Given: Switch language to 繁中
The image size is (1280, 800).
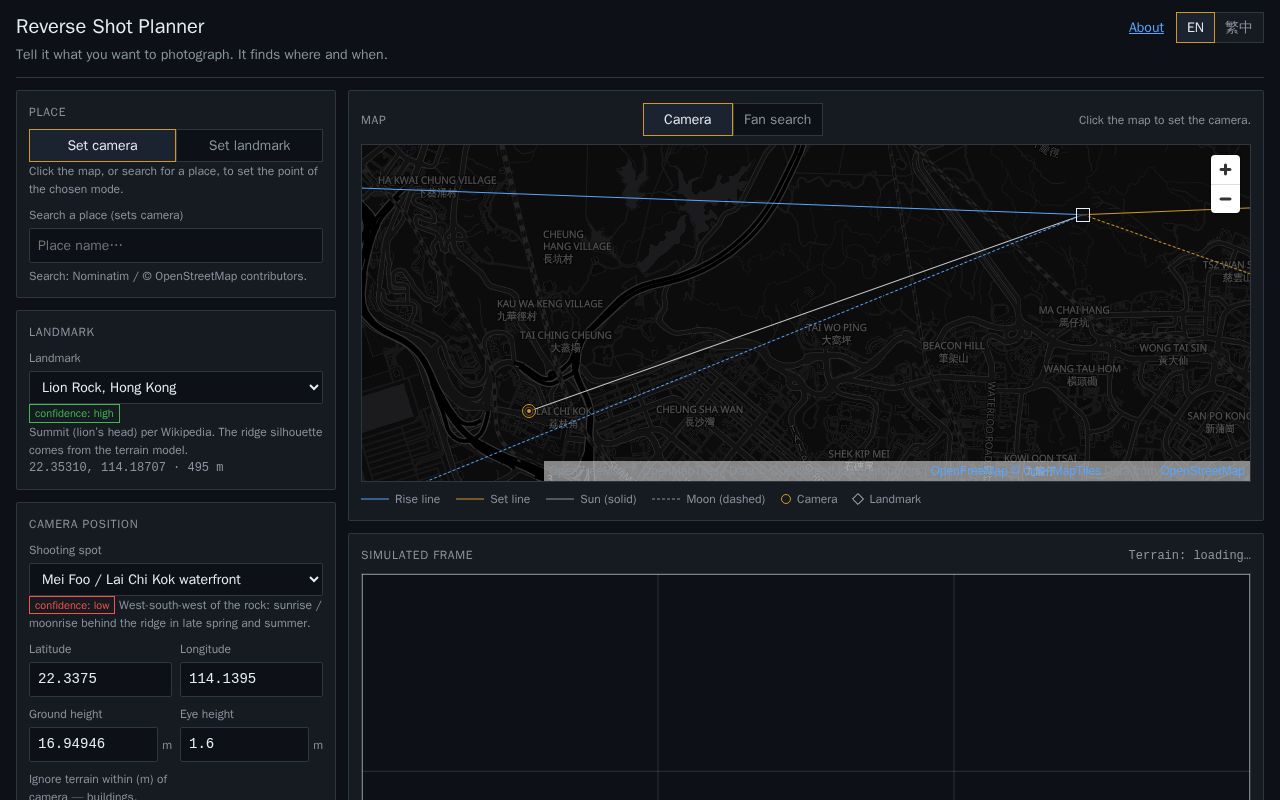Looking at the screenshot, I should pos(1239,27).
